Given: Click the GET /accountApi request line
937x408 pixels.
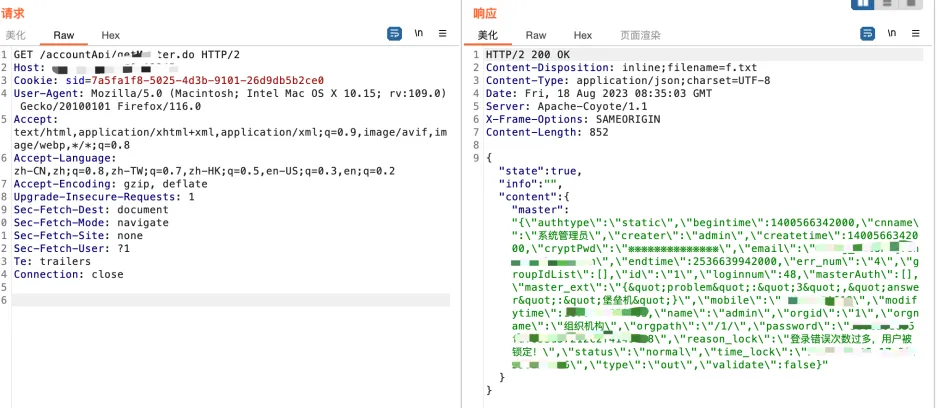Looking at the screenshot, I should click(127, 55).
